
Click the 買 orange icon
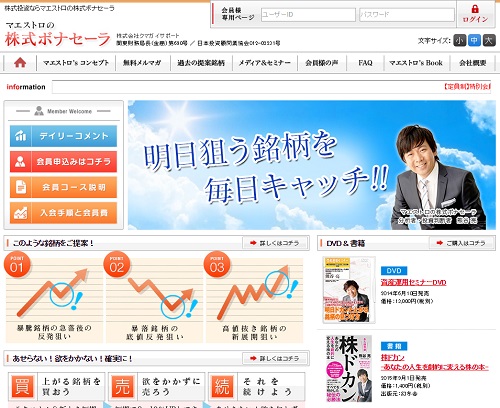pyautogui.click(x=22, y=386)
